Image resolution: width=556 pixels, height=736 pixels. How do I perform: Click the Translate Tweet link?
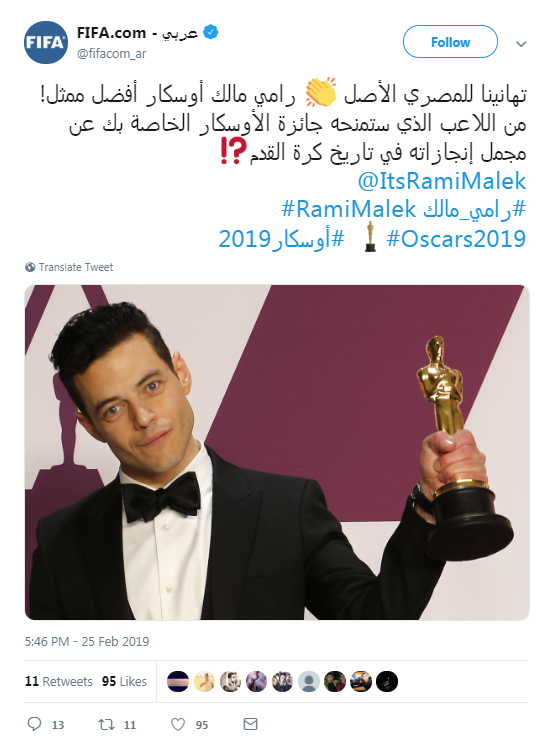[76, 267]
